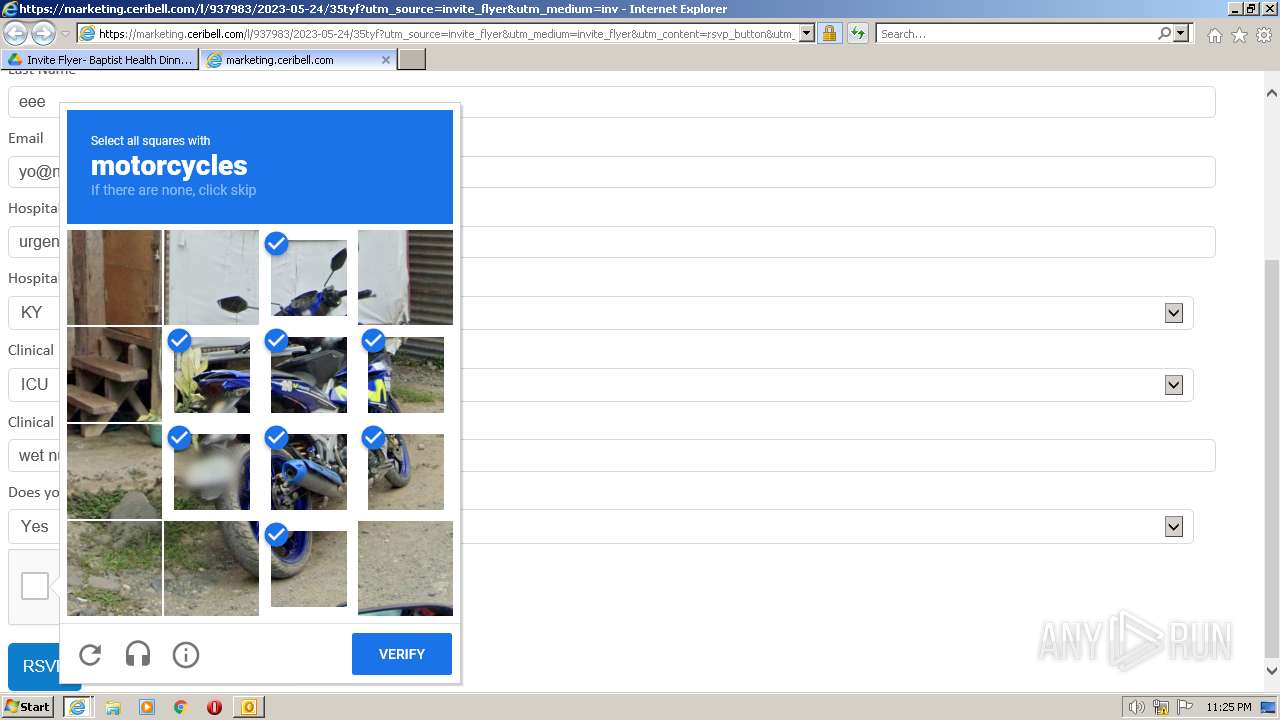Select top-right corrugated metal square
Image resolution: width=1280 pixels, height=720 pixels.
[405, 277]
